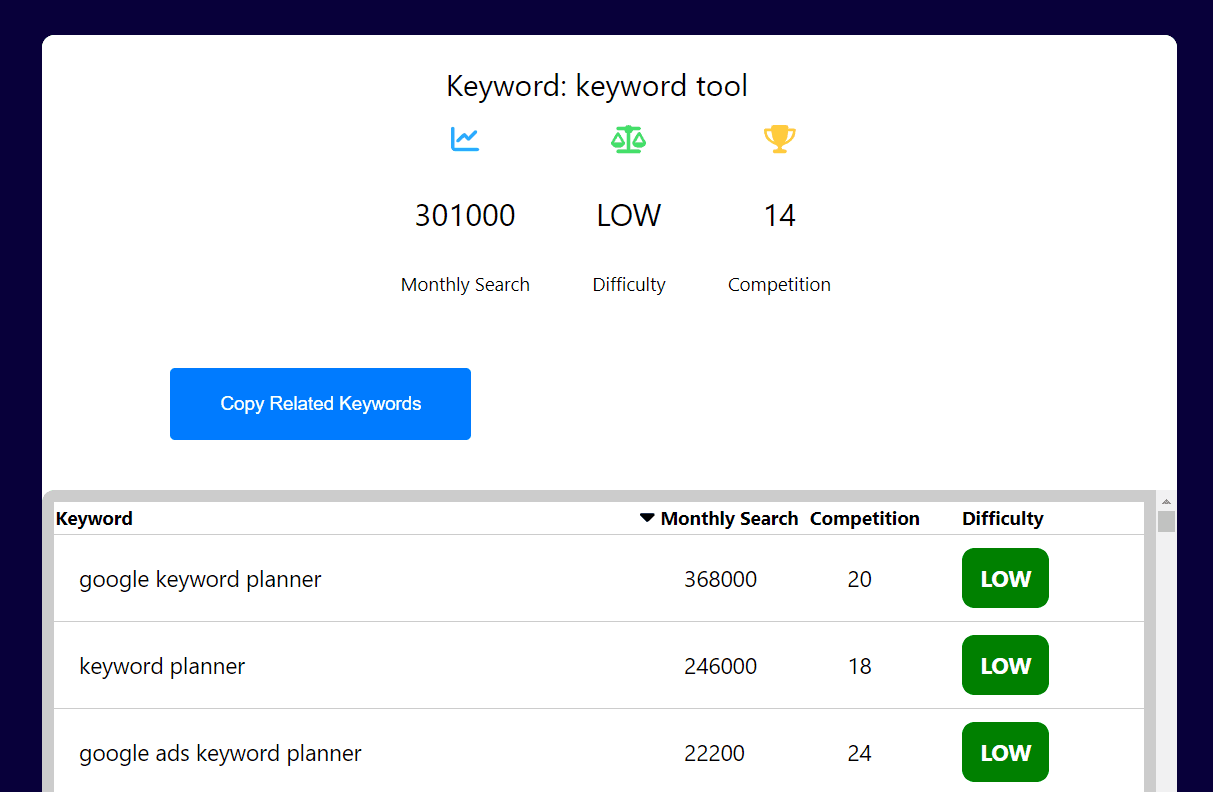
Task: Click the Competition summary label
Action: (780, 285)
